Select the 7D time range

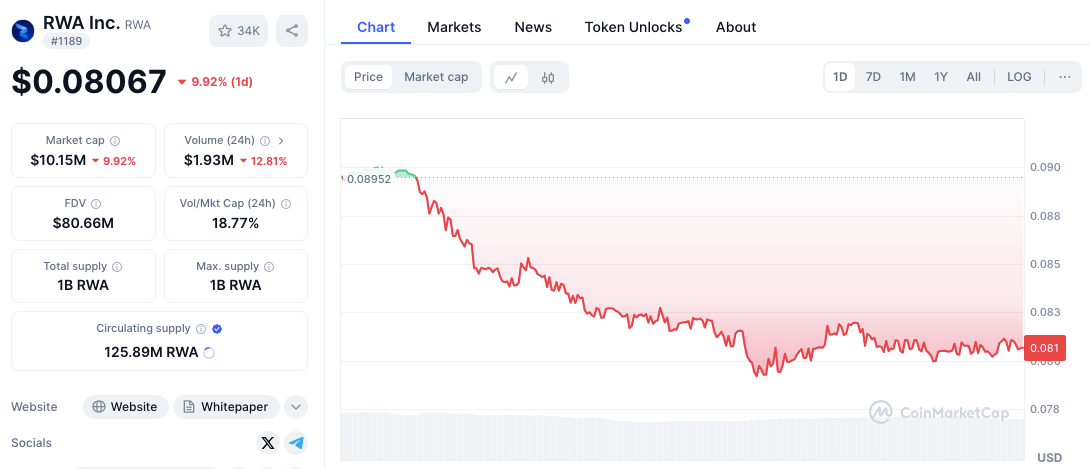tap(873, 77)
